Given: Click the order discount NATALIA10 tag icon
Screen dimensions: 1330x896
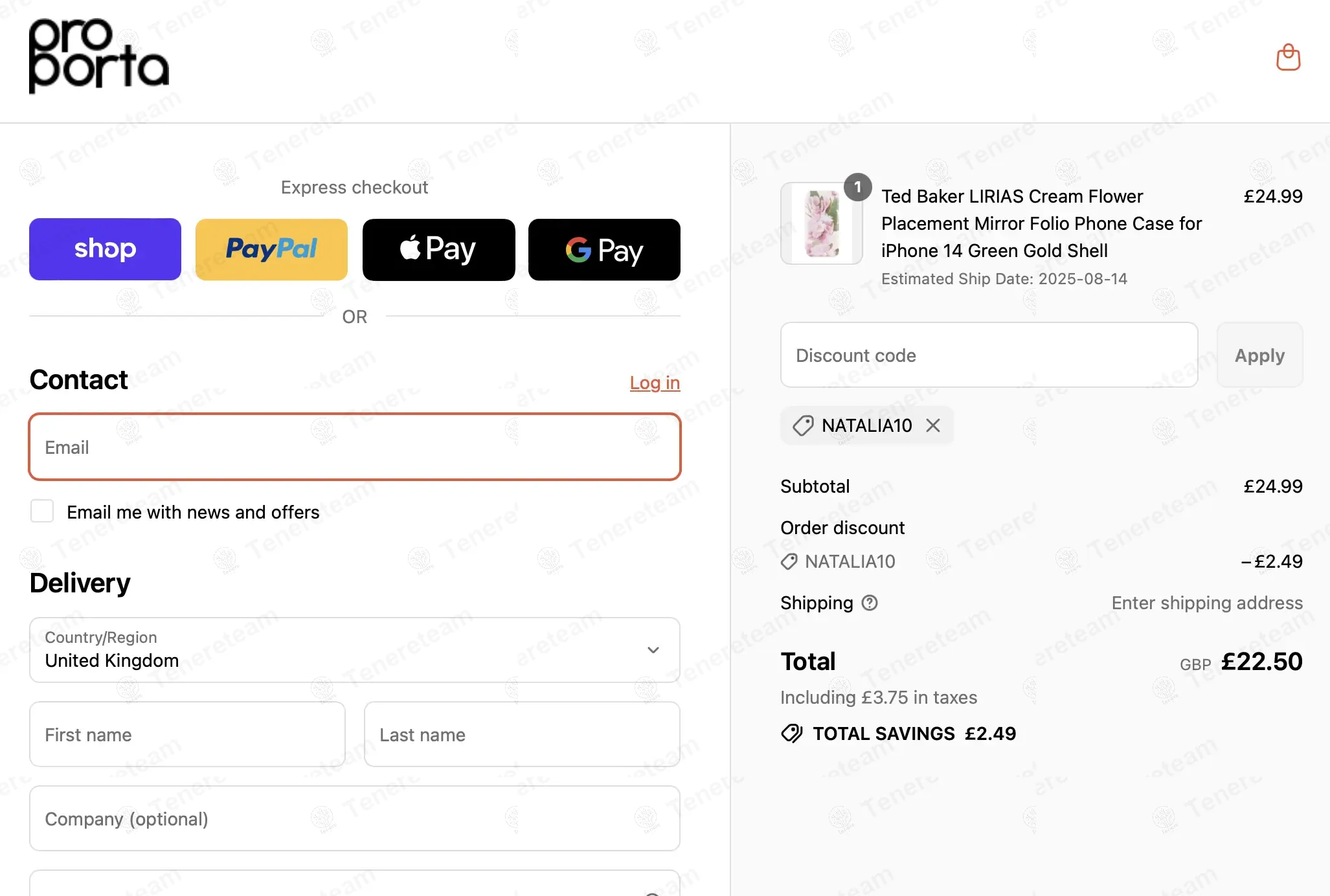Looking at the screenshot, I should [x=789, y=561].
